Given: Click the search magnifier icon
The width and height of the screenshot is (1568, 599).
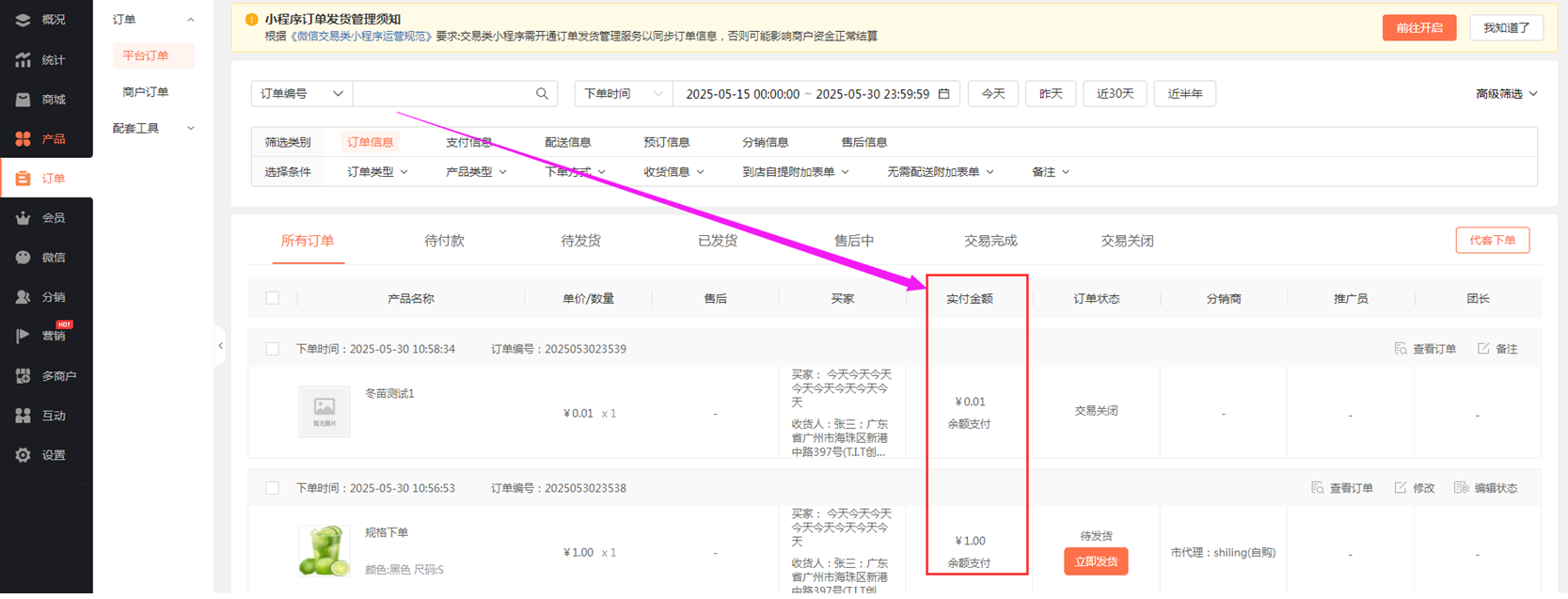Looking at the screenshot, I should point(542,94).
